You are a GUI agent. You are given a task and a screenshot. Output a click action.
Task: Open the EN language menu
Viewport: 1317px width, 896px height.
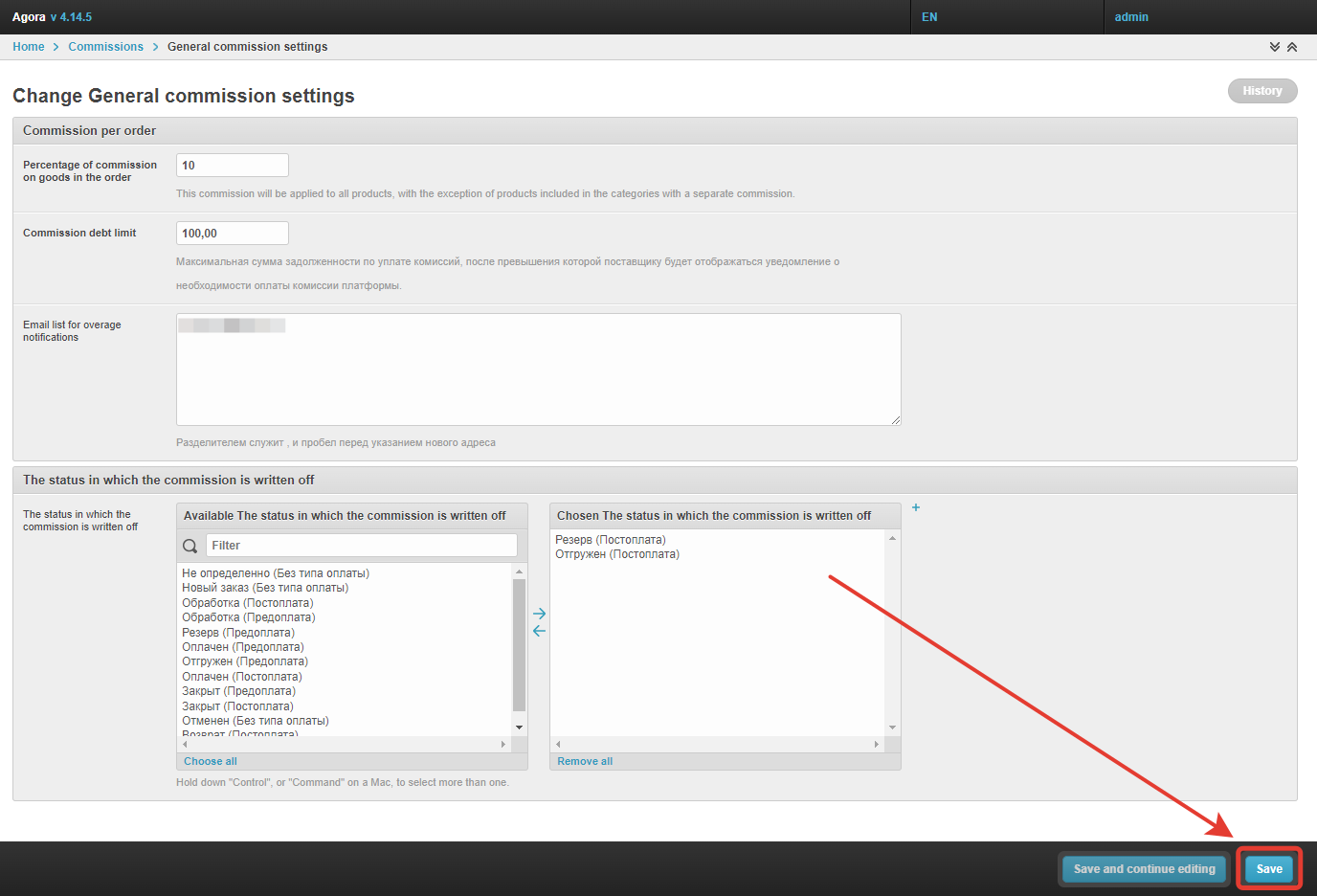click(929, 17)
